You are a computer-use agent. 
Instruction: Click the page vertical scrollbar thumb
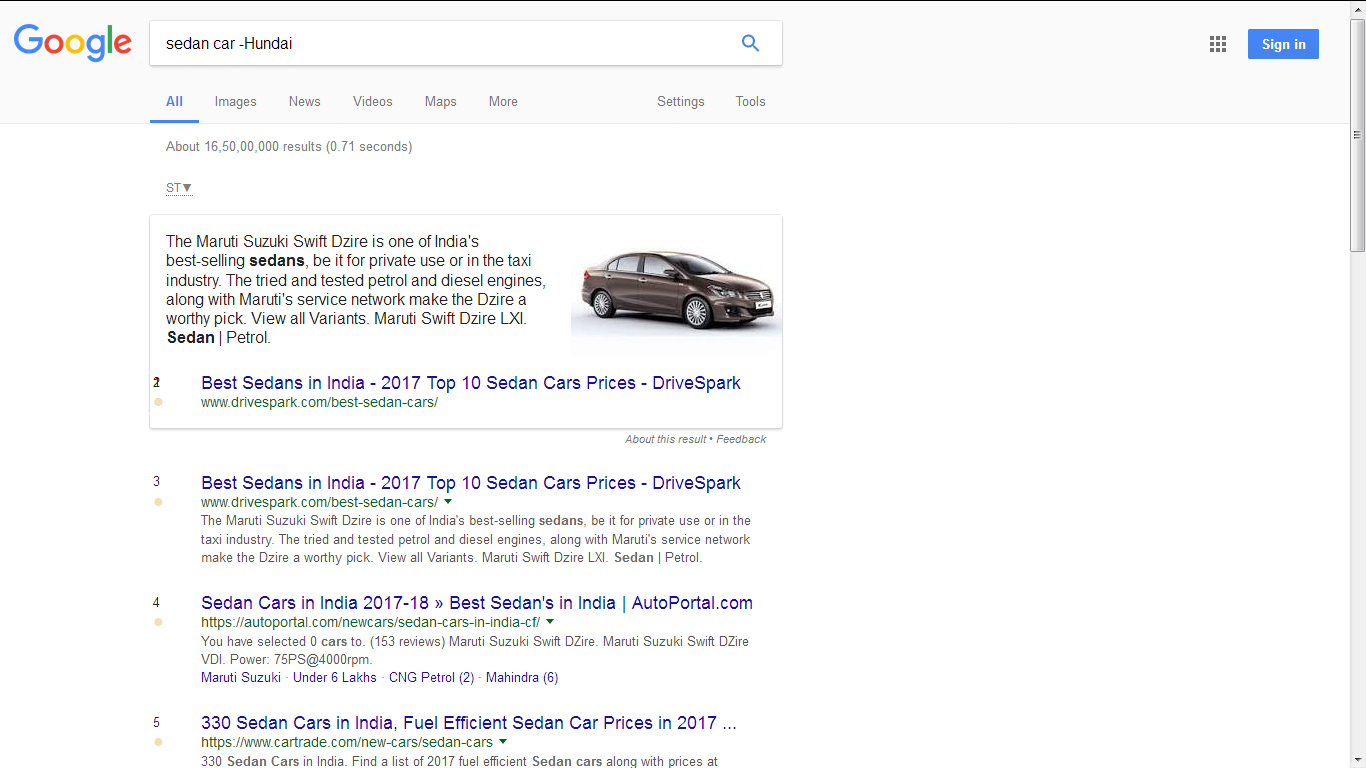pos(1357,133)
